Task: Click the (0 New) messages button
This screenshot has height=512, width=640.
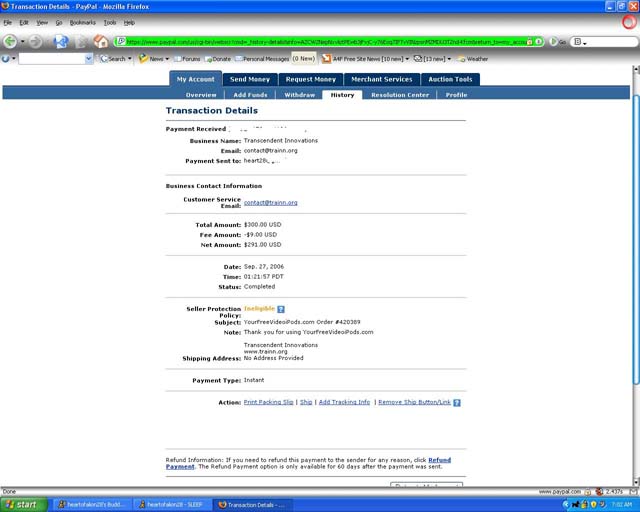Action: pyautogui.click(x=304, y=58)
